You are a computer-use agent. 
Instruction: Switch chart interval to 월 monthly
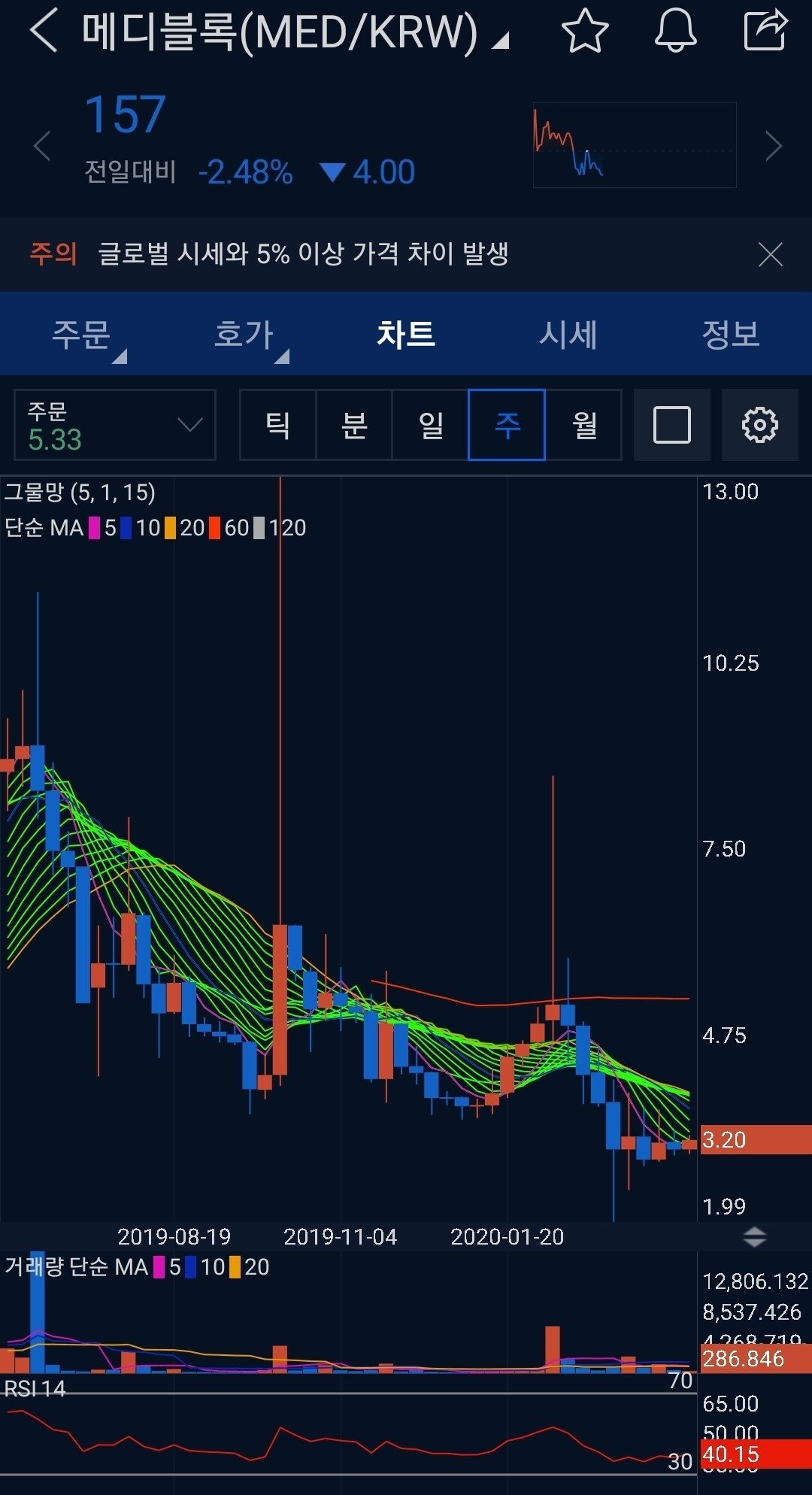tap(584, 425)
